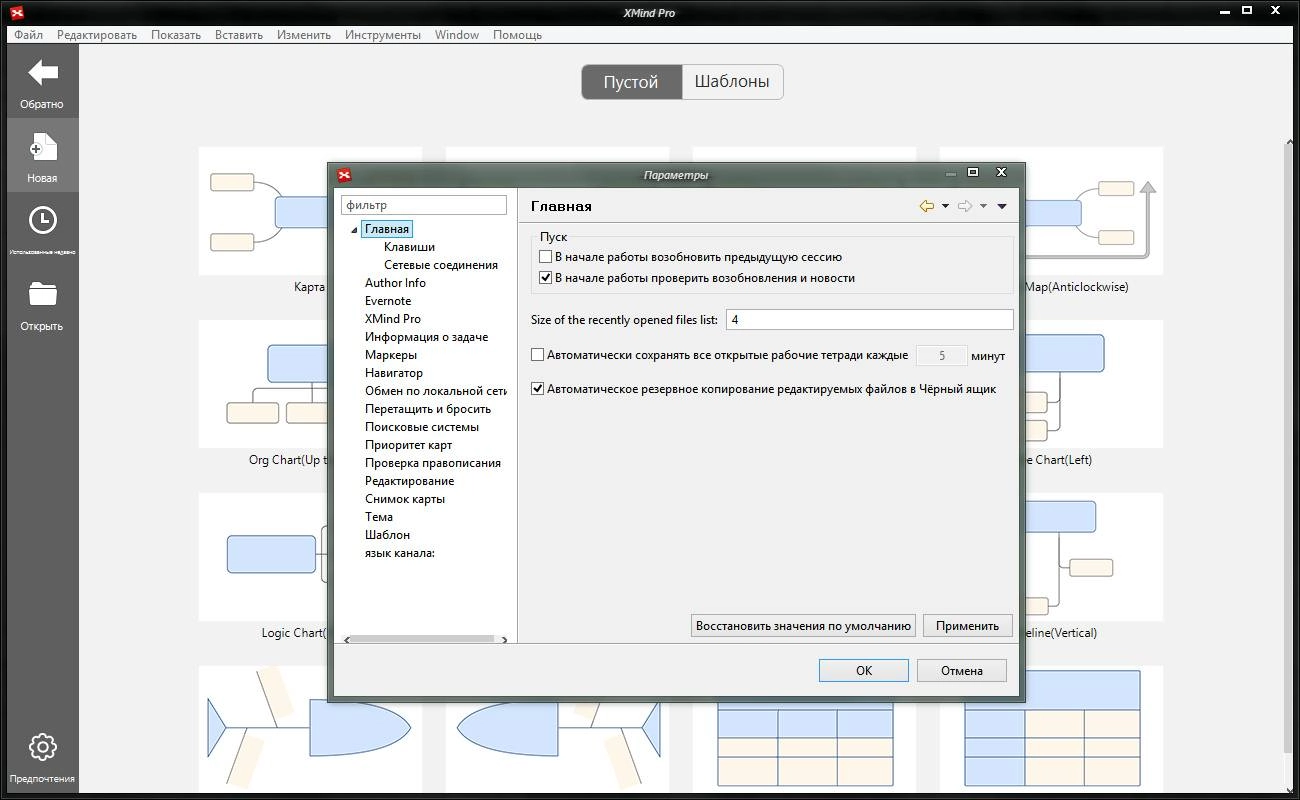Select Сетевые соединения in preferences tree
The image size is (1300, 800).
[441, 265]
